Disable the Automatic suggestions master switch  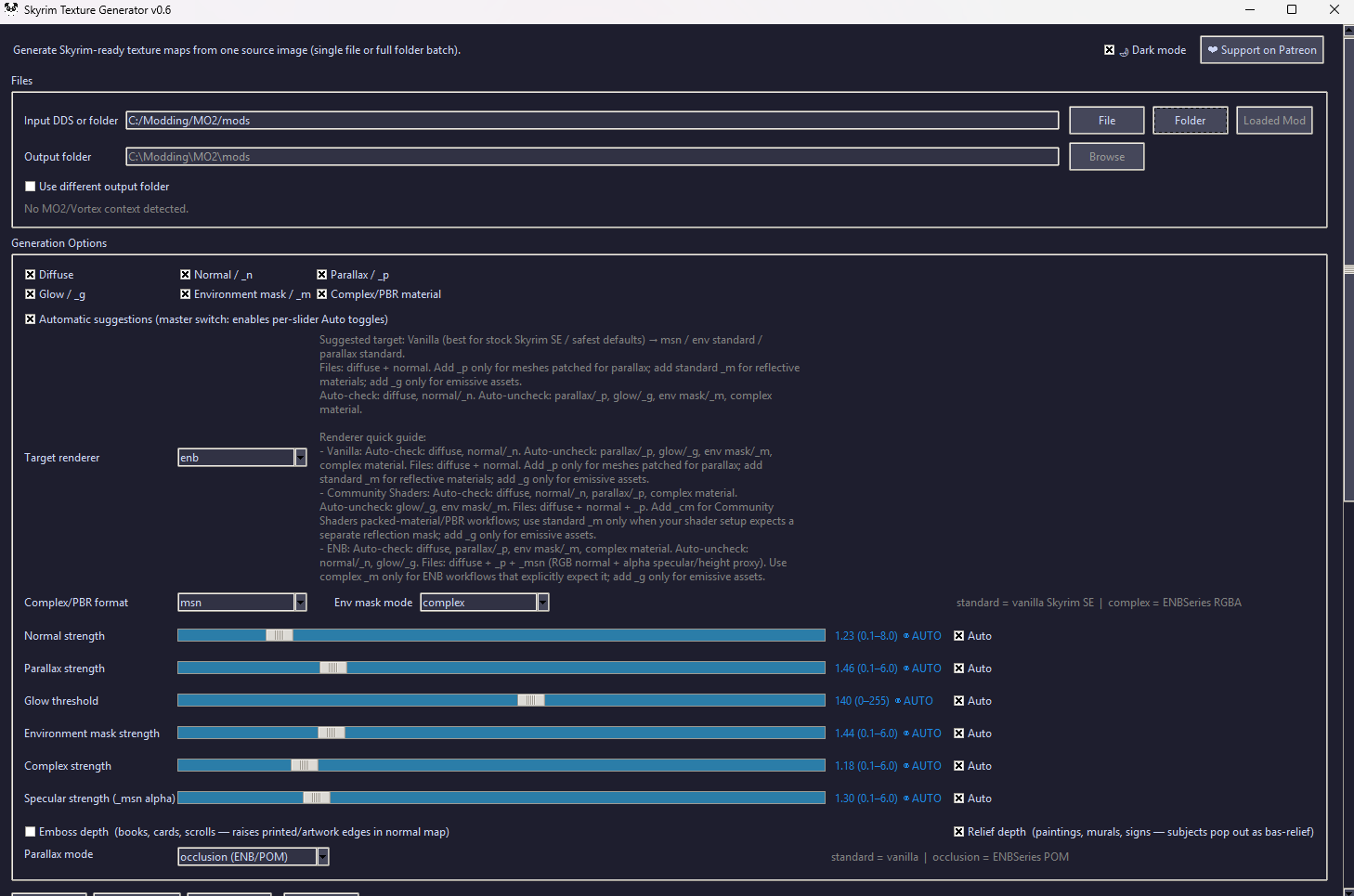point(30,319)
